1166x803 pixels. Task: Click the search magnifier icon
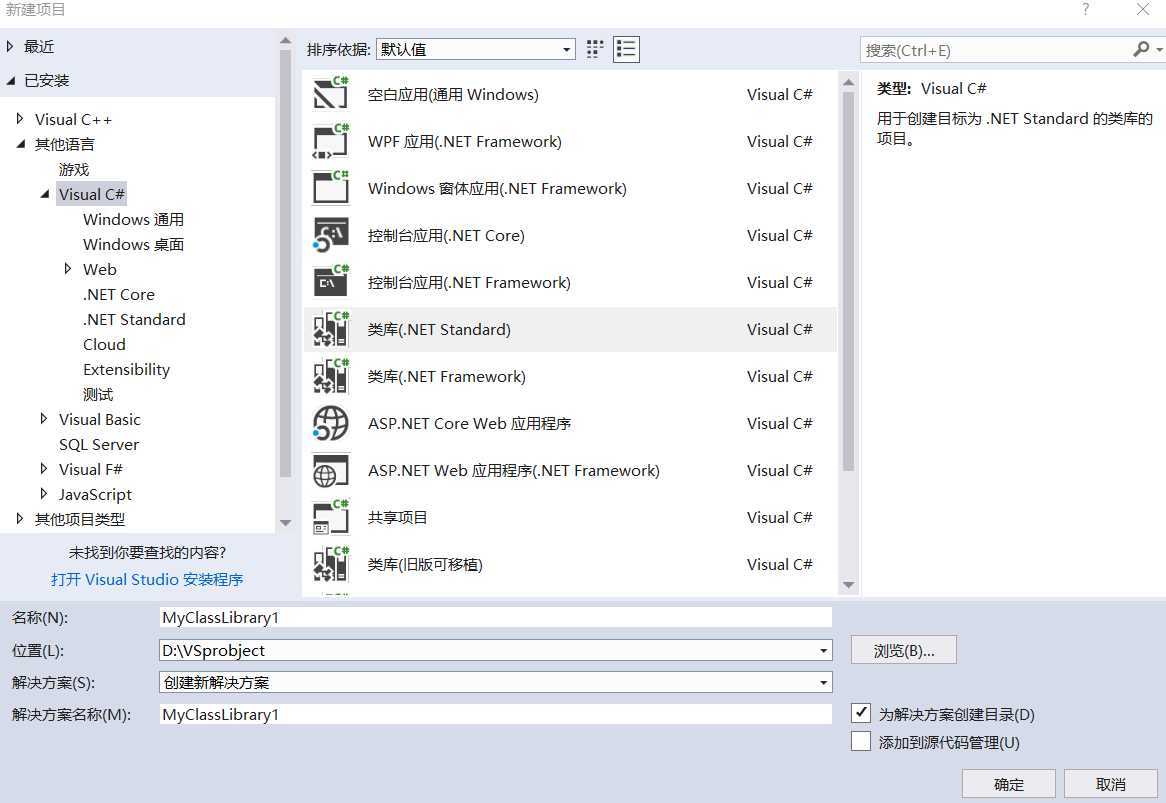[1141, 50]
